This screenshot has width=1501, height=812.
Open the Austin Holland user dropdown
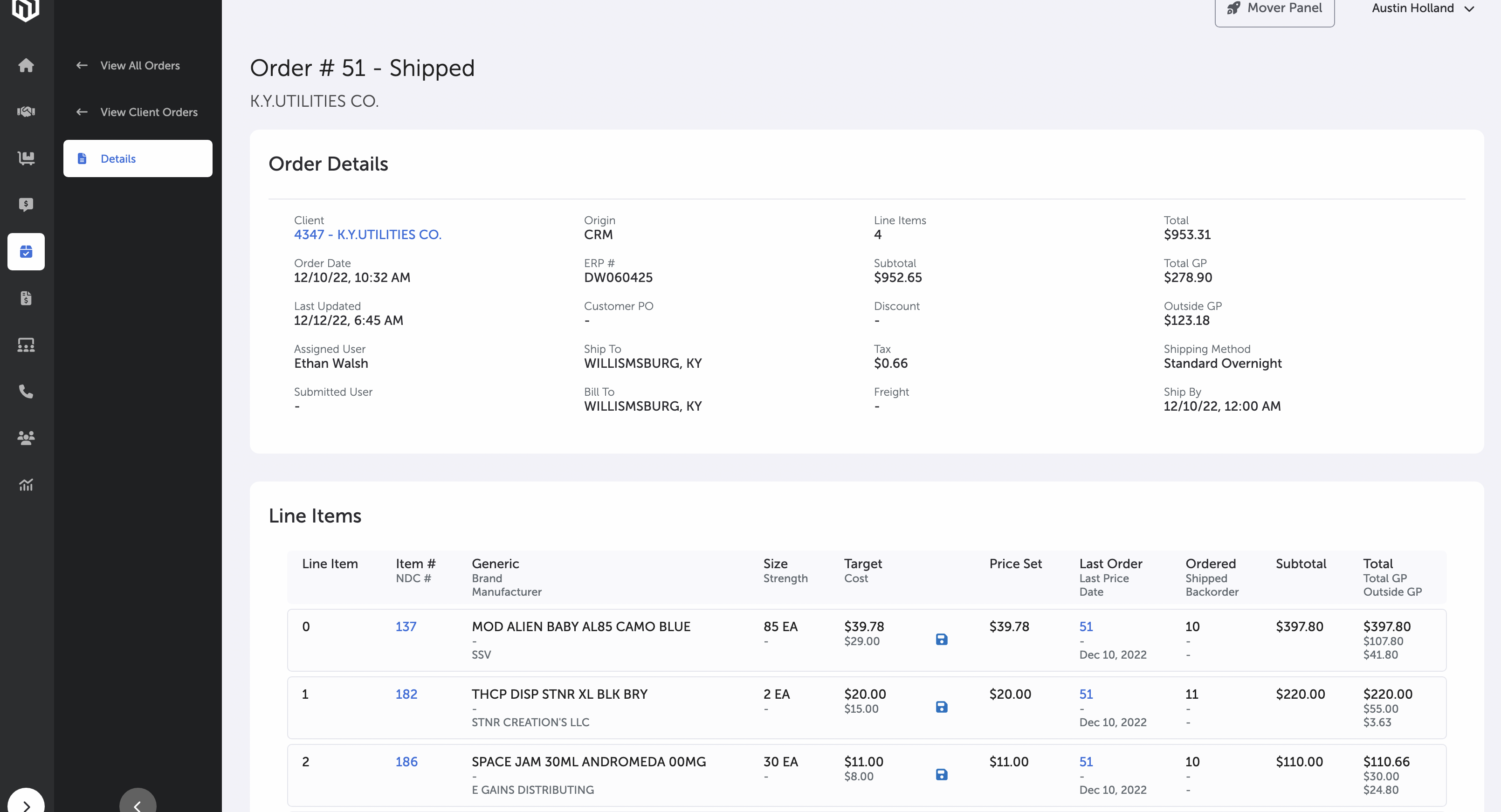1422,8
